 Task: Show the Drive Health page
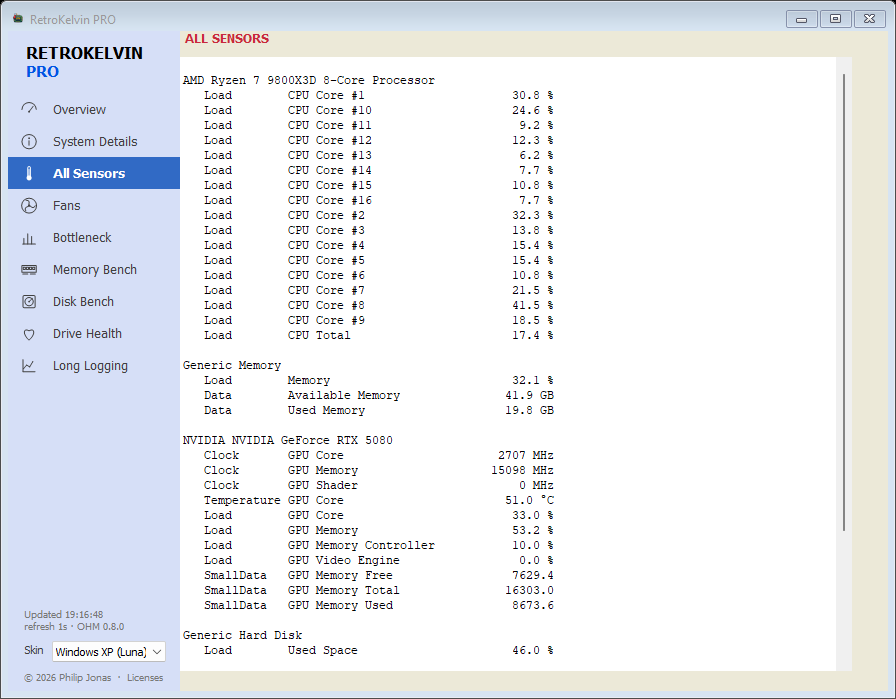click(x=94, y=333)
